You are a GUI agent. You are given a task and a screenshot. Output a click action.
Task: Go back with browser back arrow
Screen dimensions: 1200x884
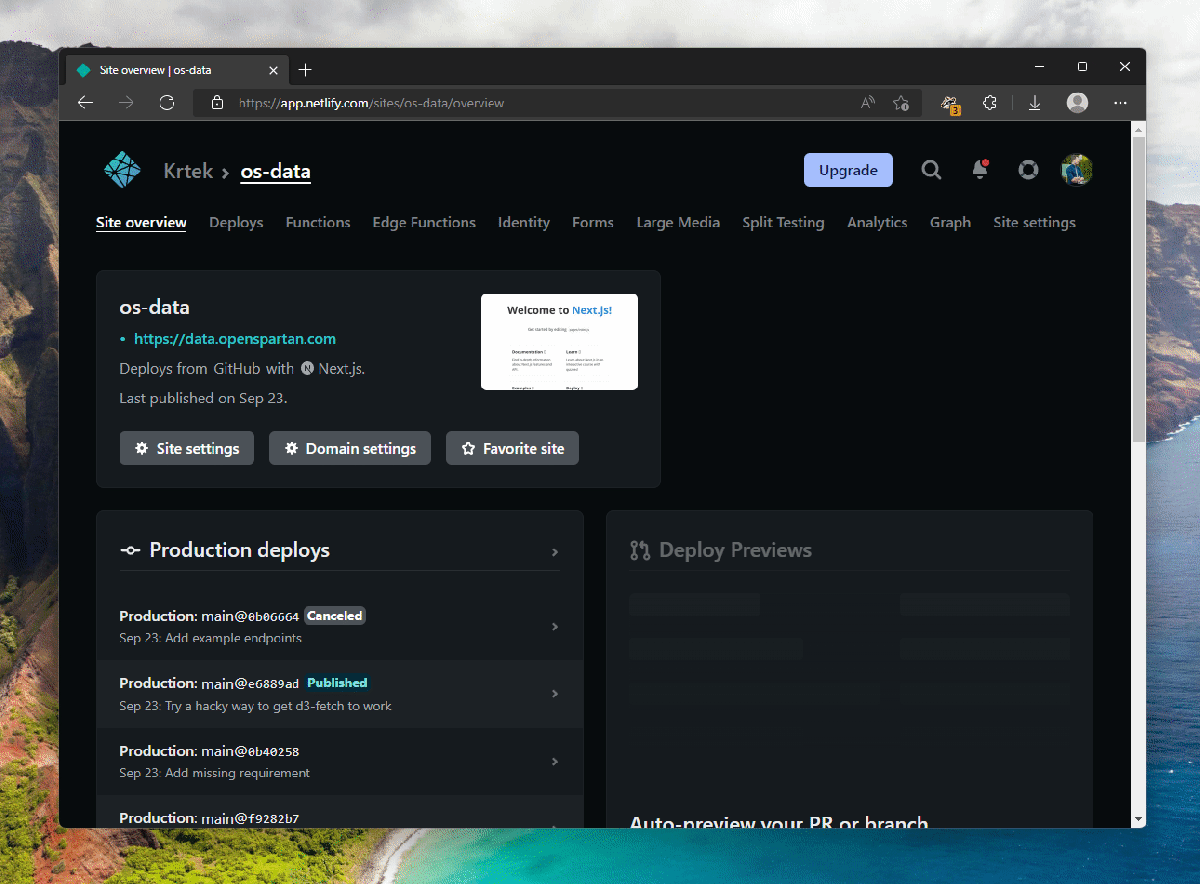click(85, 103)
